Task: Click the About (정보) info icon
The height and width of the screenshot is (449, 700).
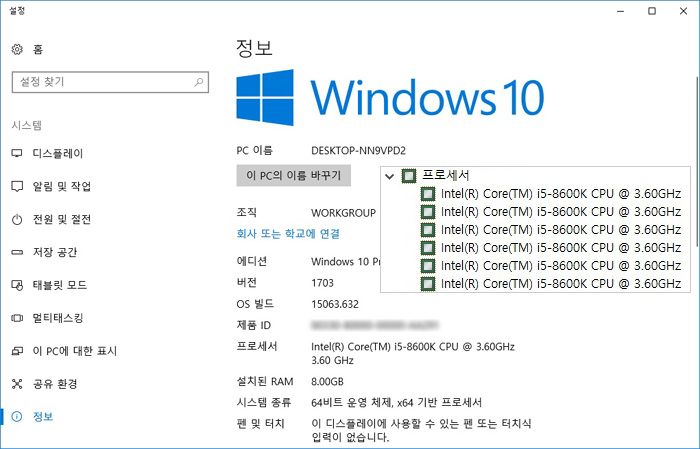Action: [17, 417]
